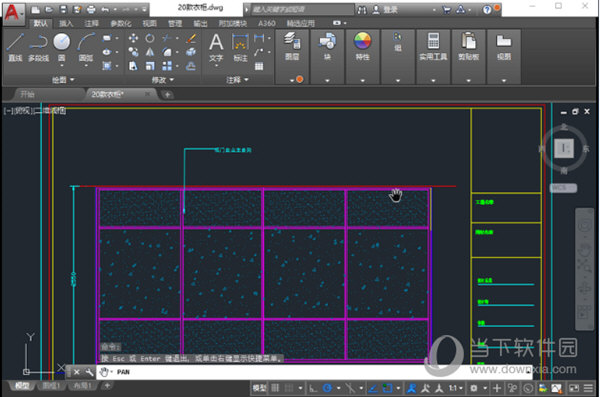The width and height of the screenshot is (600, 397).
Task: Click the Hatch tool icon
Action: click(x=107, y=66)
